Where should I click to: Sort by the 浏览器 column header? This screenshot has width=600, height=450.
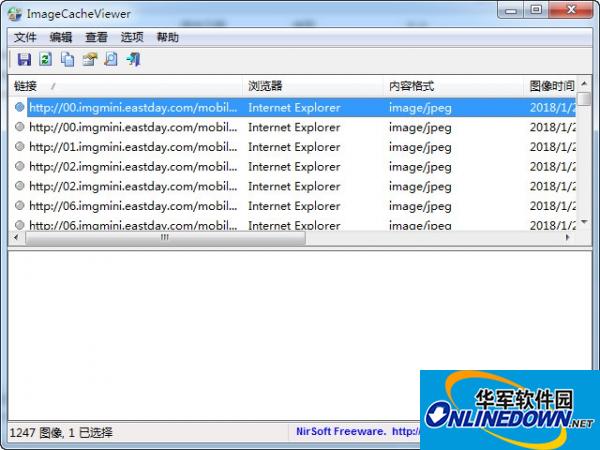[x=313, y=86]
